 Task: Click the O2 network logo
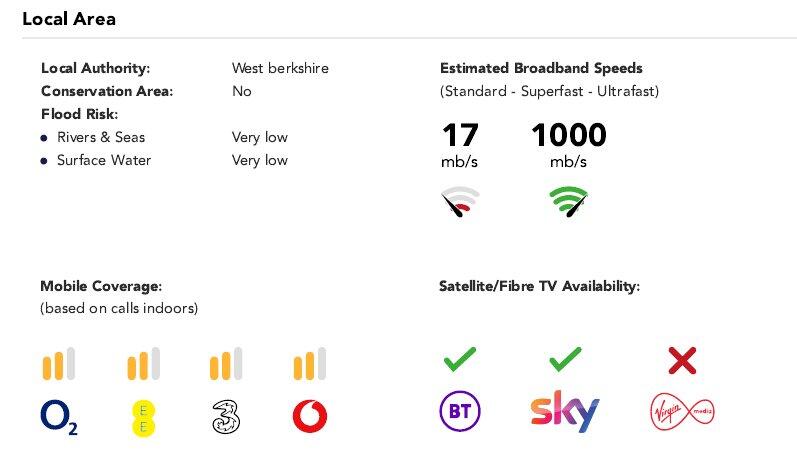tap(59, 417)
